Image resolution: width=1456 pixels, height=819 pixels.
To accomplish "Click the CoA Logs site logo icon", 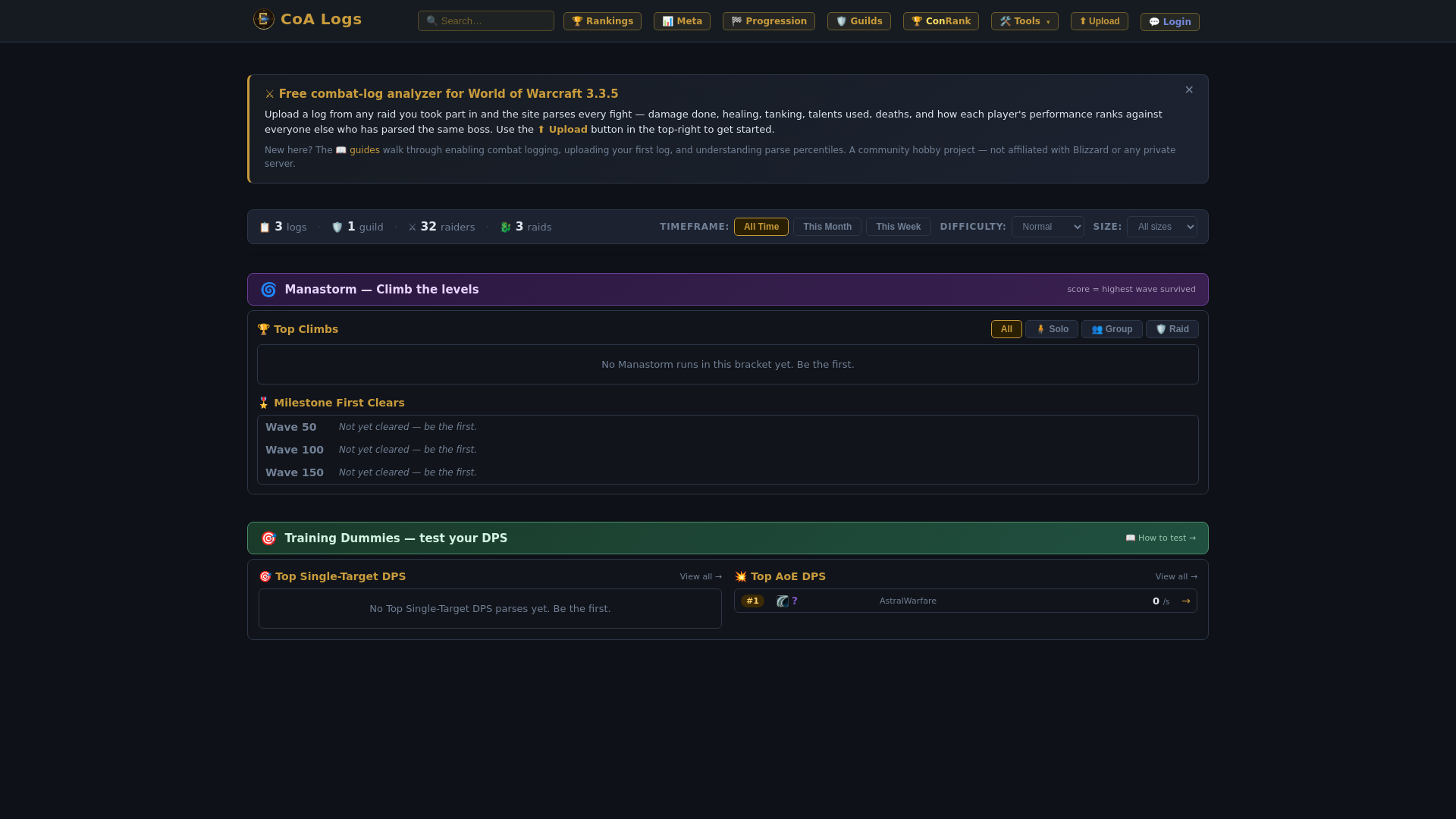I will pyautogui.click(x=263, y=19).
